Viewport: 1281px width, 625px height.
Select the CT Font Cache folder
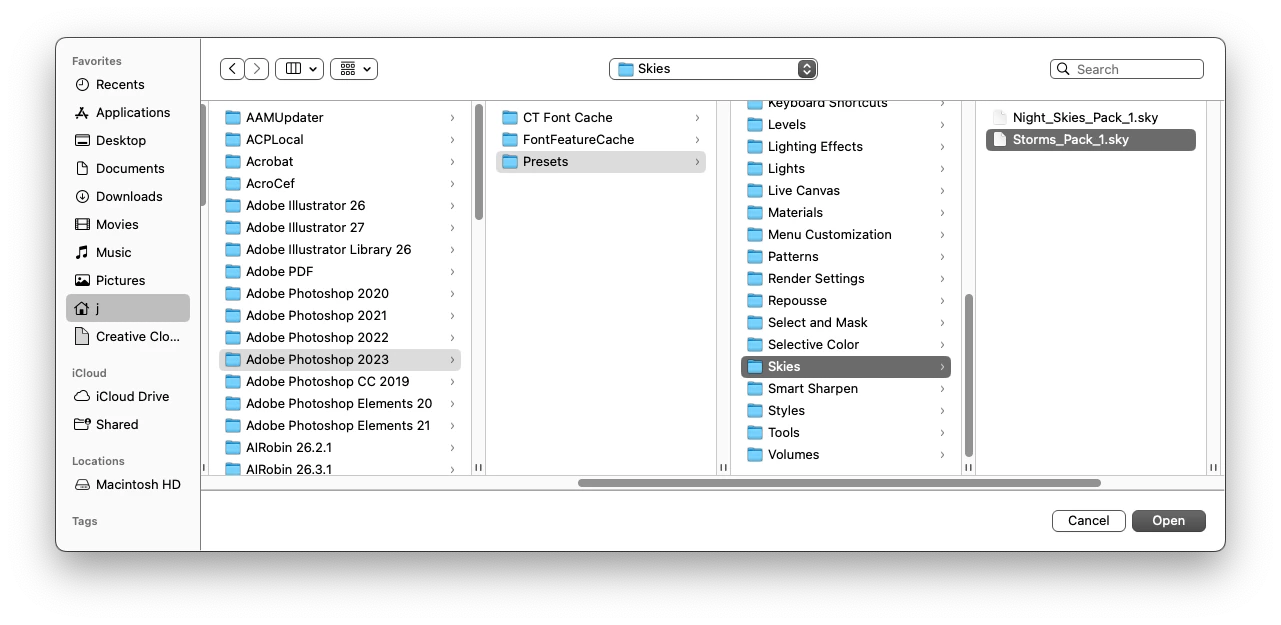pyautogui.click(x=601, y=118)
